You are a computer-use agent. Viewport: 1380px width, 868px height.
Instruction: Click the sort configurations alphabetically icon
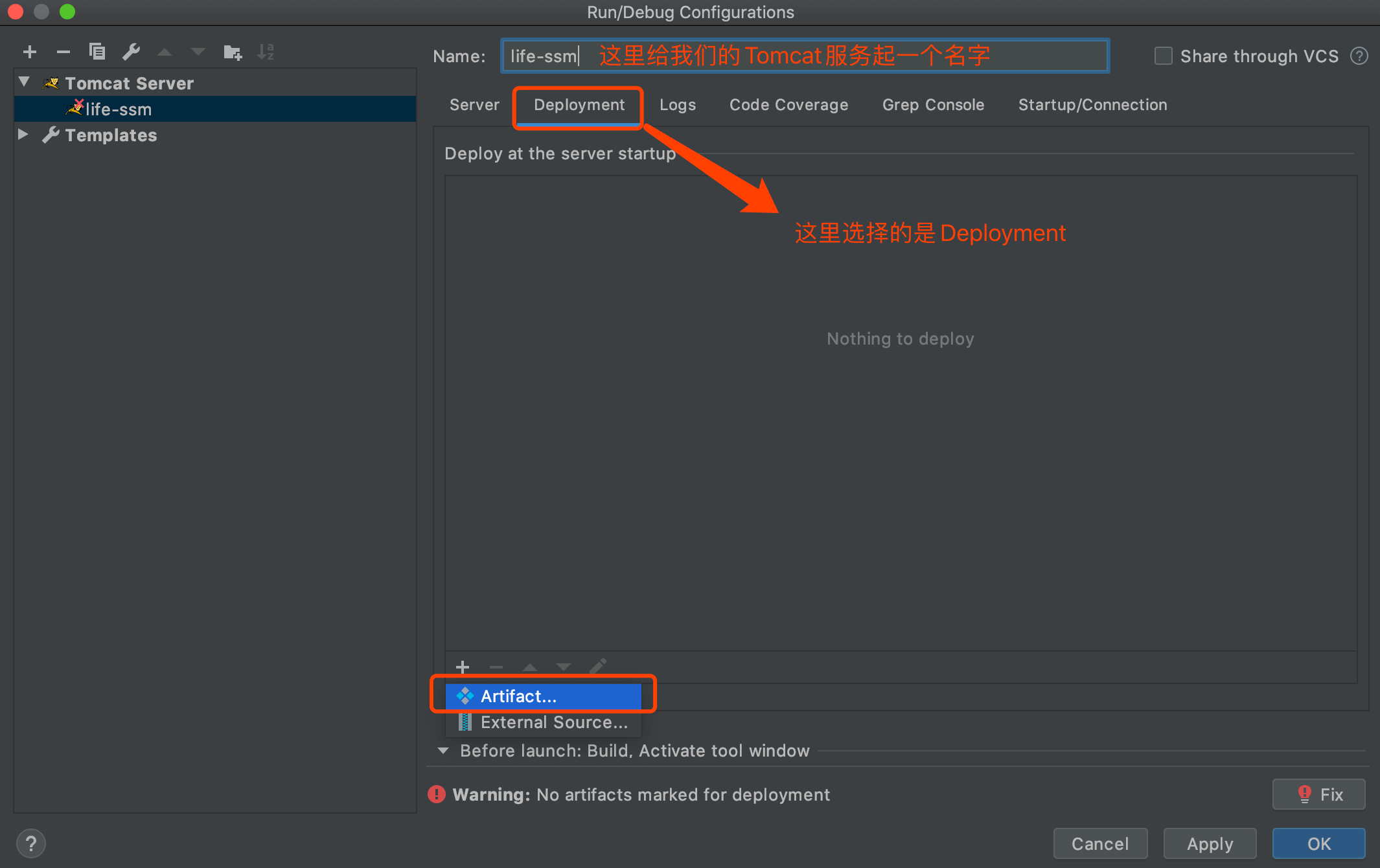266,52
